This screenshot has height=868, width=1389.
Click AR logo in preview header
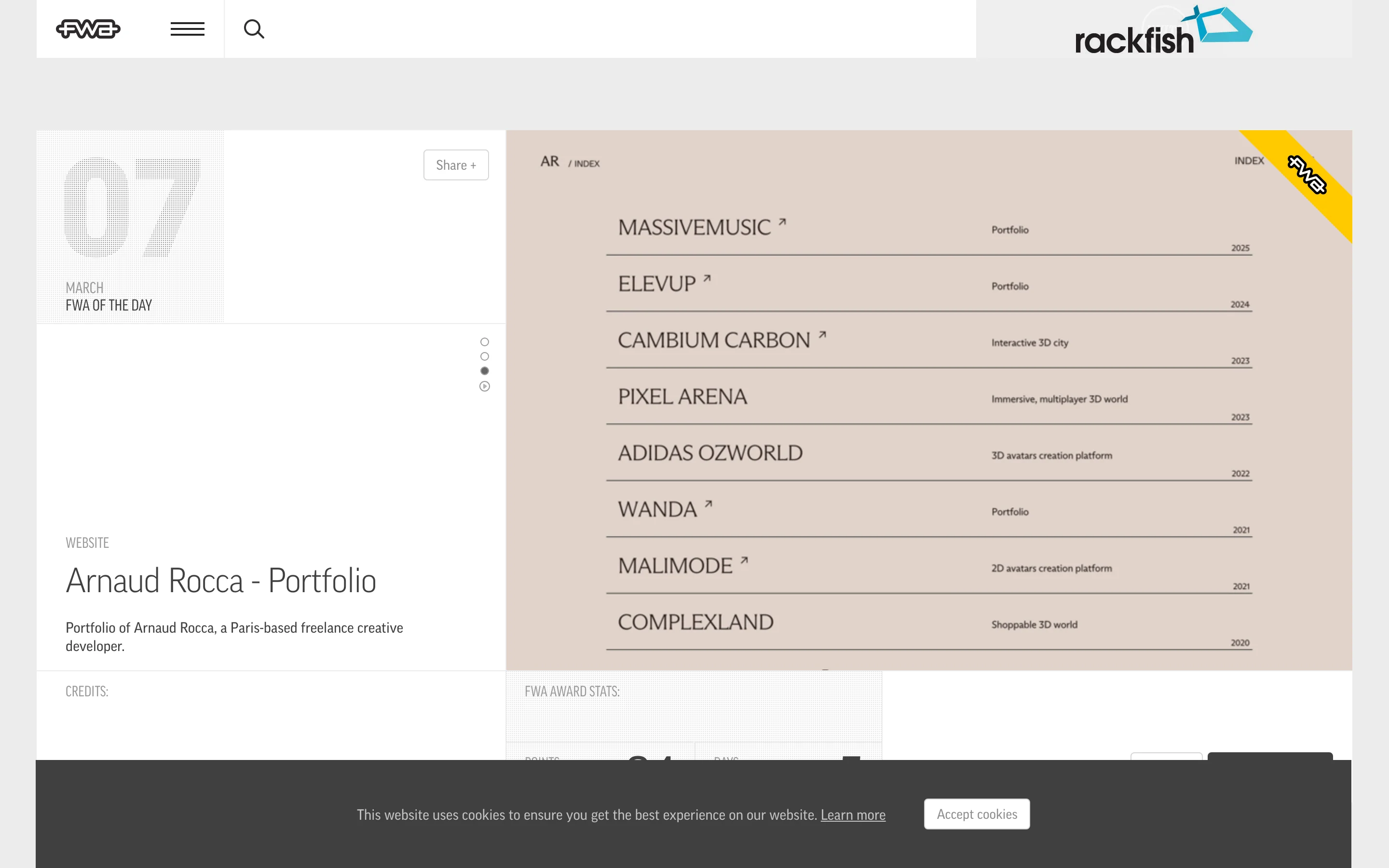pyautogui.click(x=549, y=162)
